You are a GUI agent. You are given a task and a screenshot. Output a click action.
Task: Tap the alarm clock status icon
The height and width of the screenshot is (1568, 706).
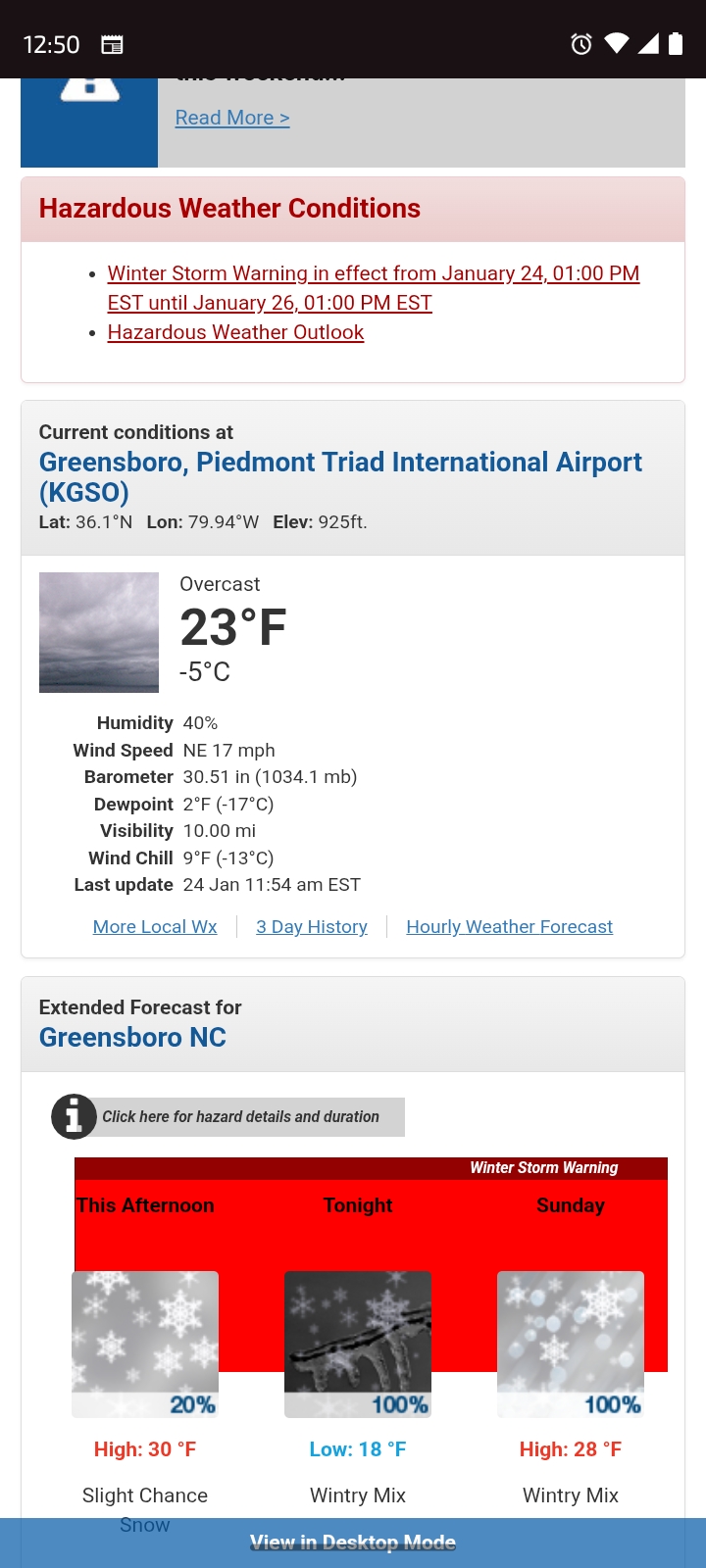581,44
